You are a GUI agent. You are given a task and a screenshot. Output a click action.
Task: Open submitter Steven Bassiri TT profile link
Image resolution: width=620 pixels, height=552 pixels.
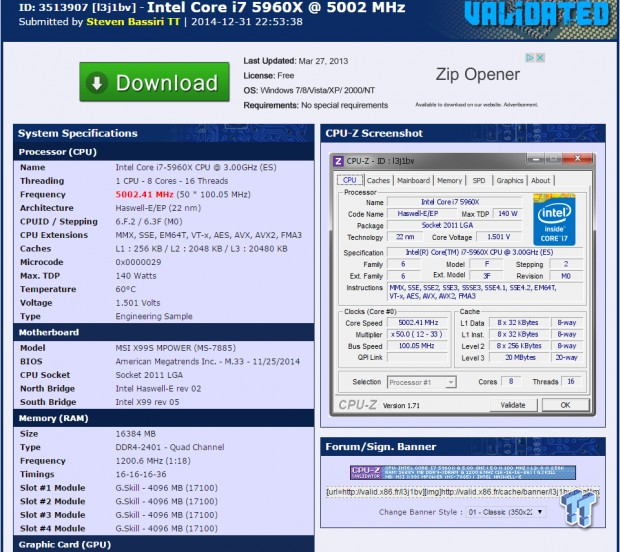pos(133,22)
